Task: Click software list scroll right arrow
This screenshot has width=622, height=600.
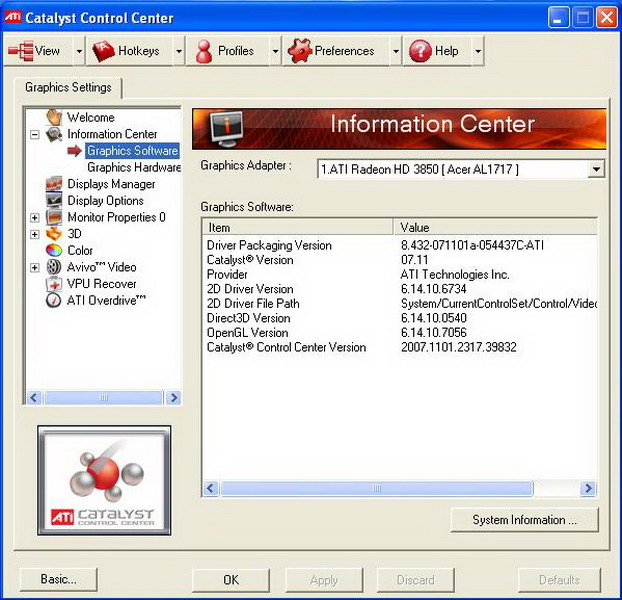Action: point(588,488)
